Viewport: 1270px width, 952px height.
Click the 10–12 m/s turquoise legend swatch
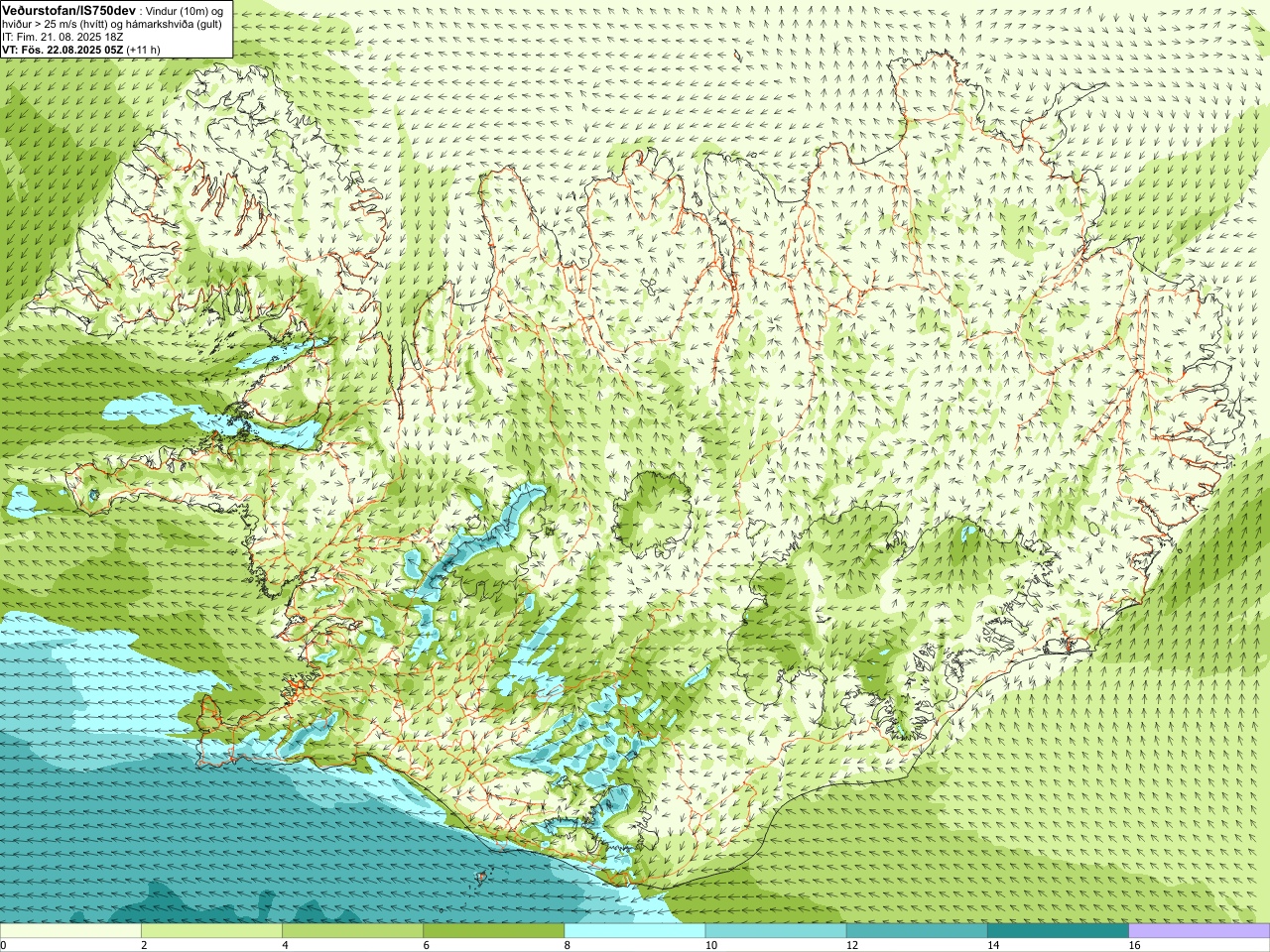coord(776,931)
